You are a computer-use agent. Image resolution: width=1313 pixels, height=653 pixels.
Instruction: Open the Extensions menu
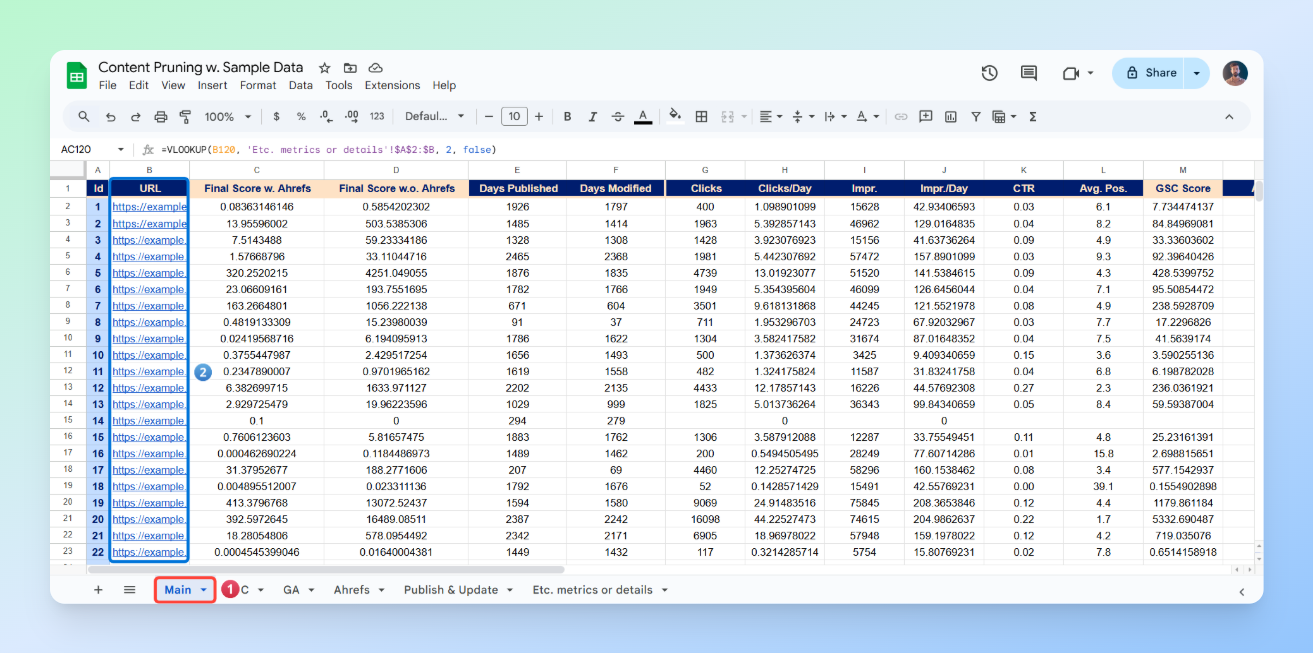tap(392, 86)
